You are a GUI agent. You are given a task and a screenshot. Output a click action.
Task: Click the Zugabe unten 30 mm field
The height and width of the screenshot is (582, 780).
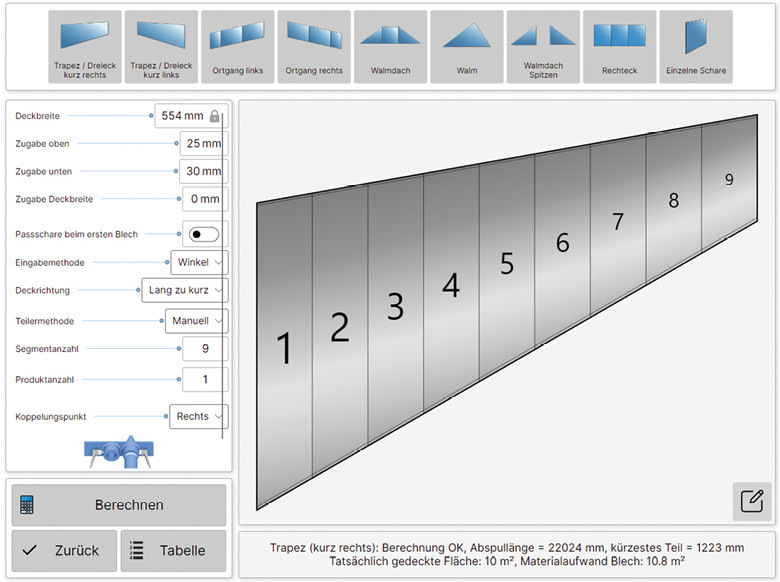pos(203,171)
